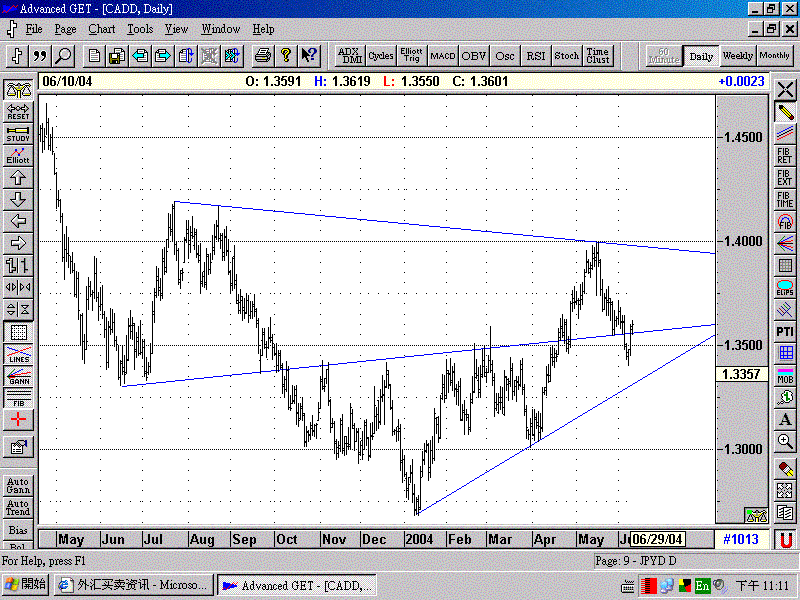Open the Stoch stochastic study

pyautogui.click(x=566, y=56)
